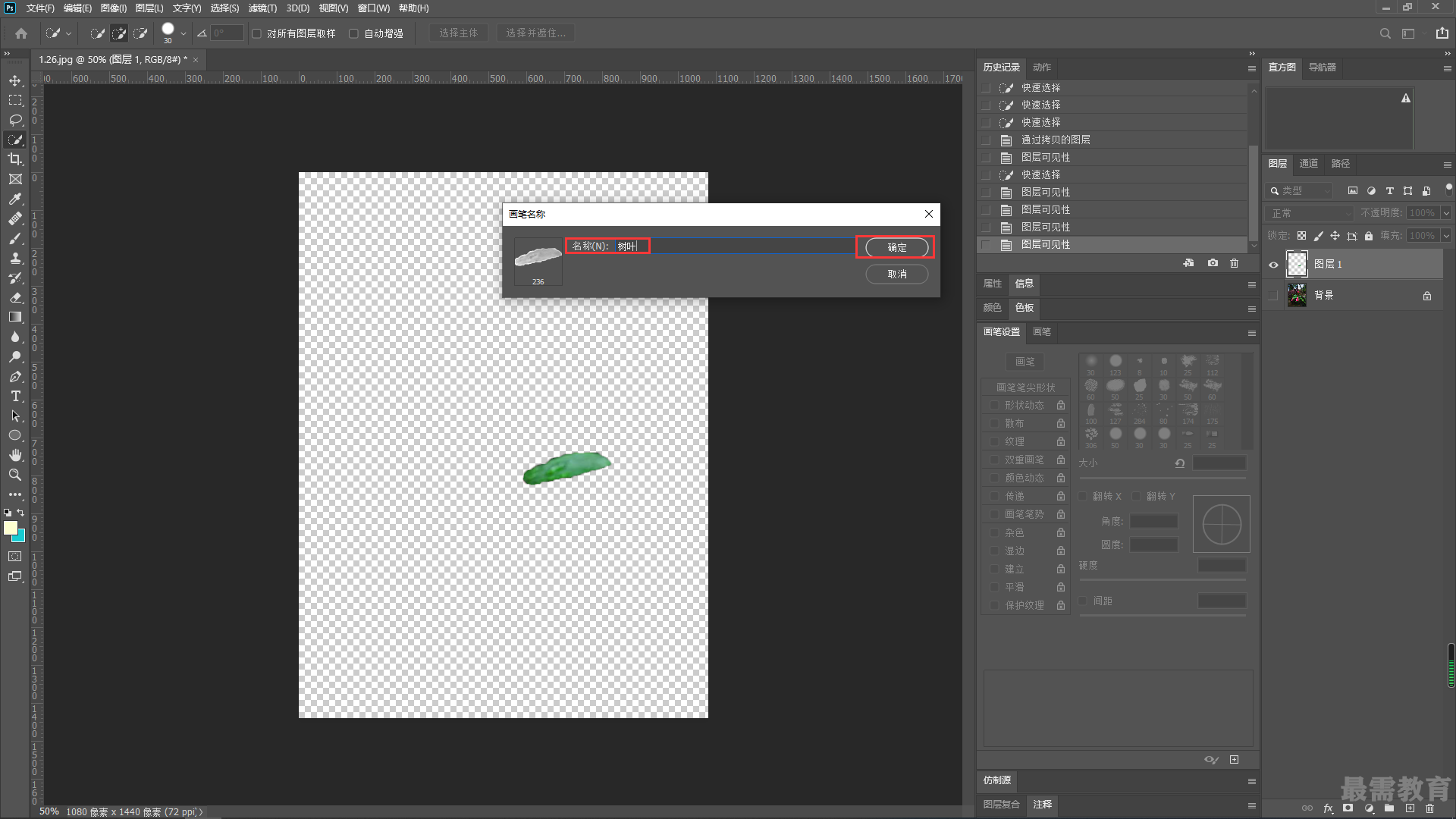Open the layer 不透明度 dropdown arrow

[x=1445, y=213]
